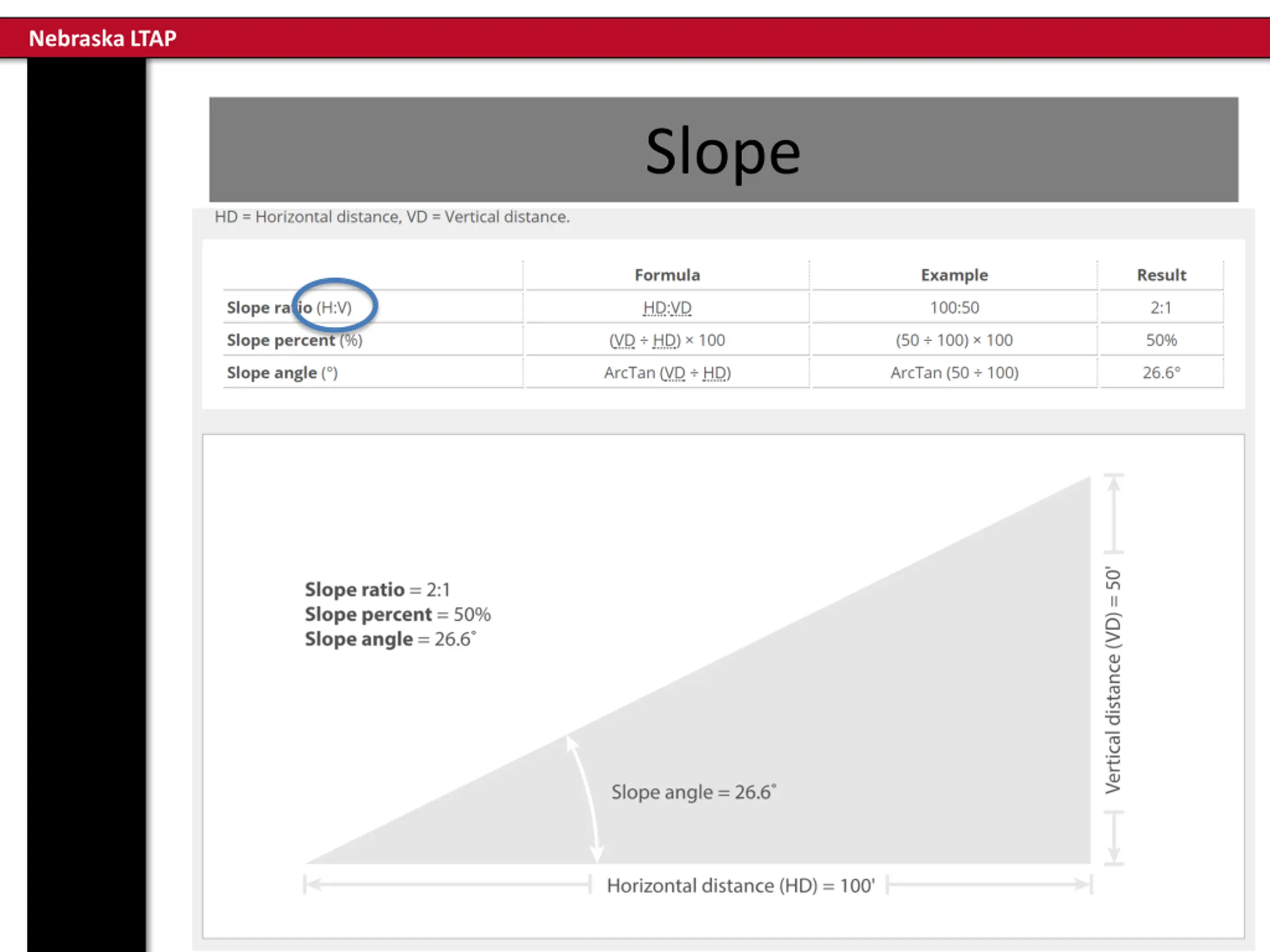
Task: Select the Slope ratio row label
Action: (289, 307)
